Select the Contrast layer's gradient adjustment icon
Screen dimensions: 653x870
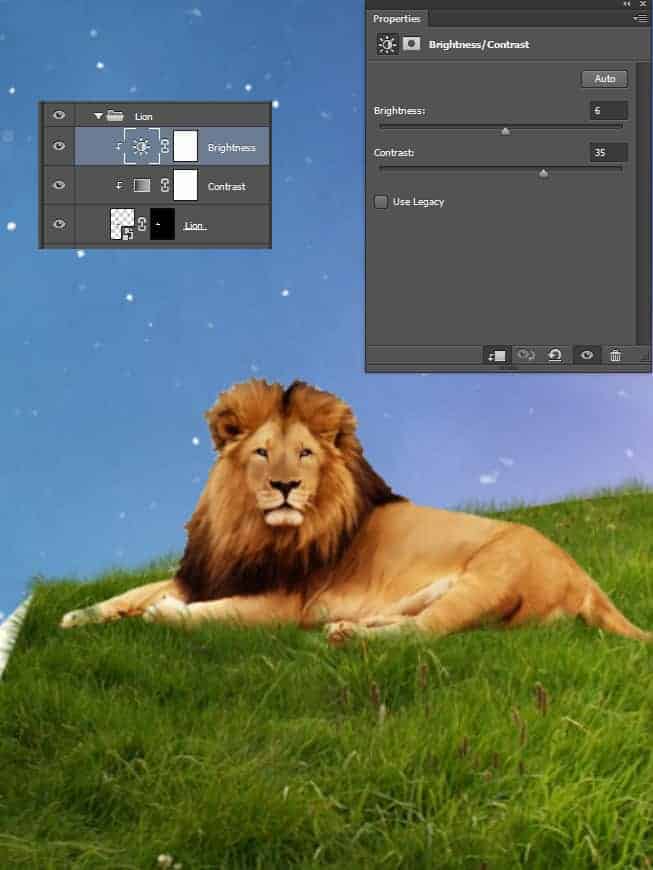[142, 186]
